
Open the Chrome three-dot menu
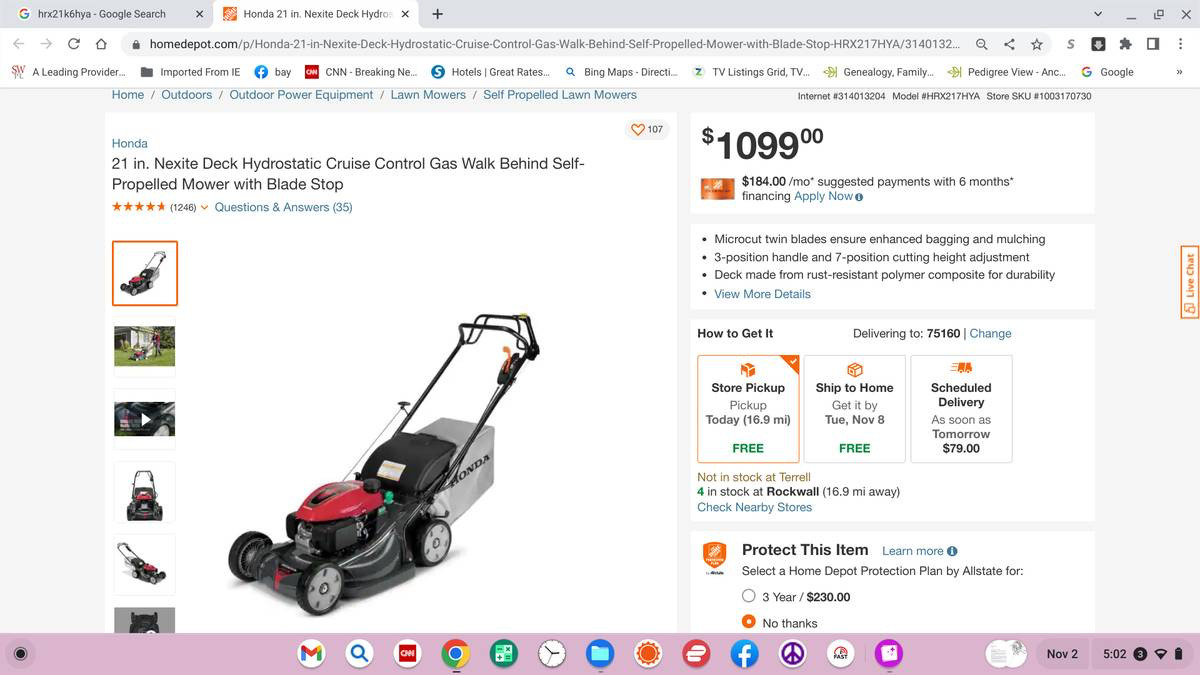point(1181,44)
